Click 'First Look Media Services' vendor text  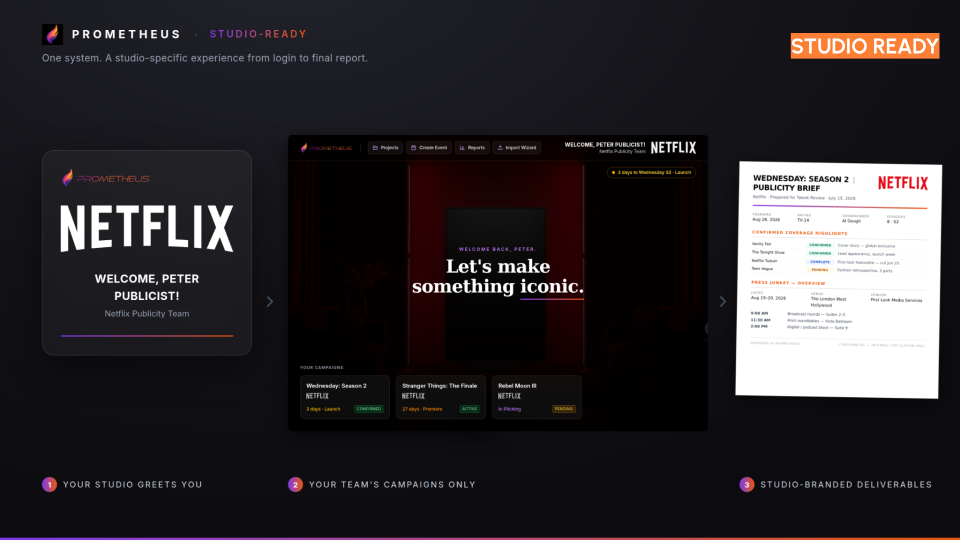[896, 300]
